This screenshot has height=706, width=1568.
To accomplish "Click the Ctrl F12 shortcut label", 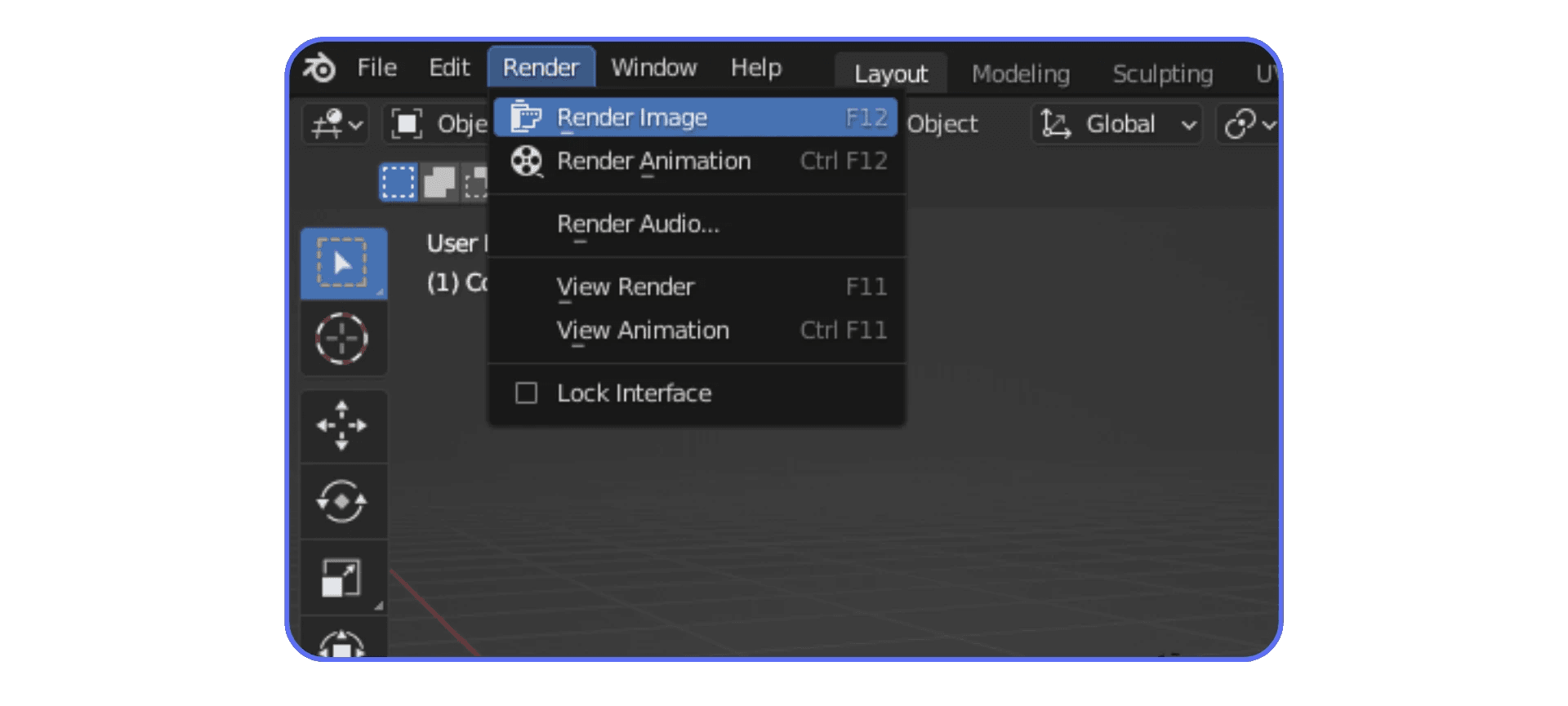I will click(x=844, y=161).
